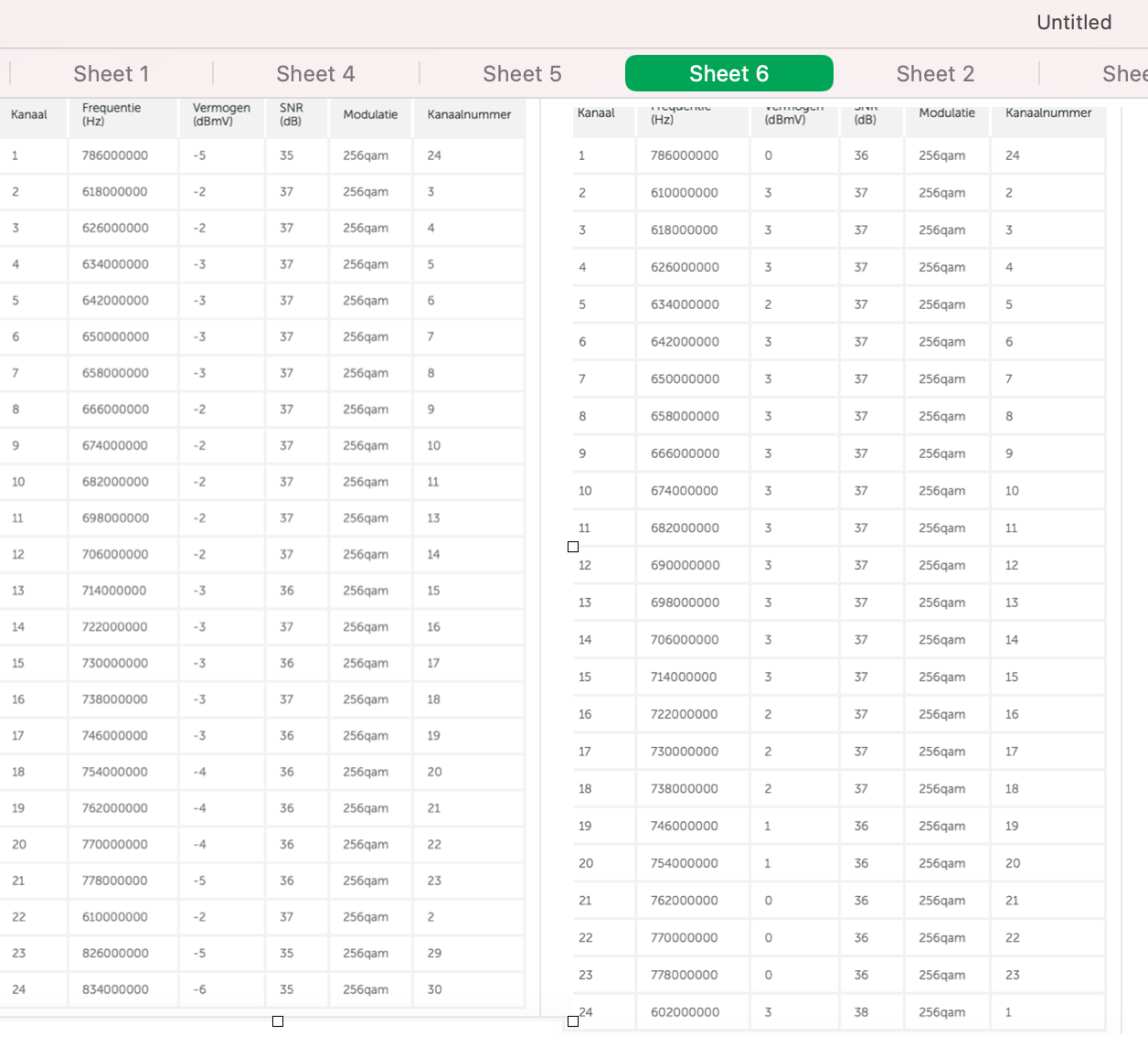Go to the Sheet 2 tab
Viewport: 1148px width, 1046px height.
click(935, 74)
